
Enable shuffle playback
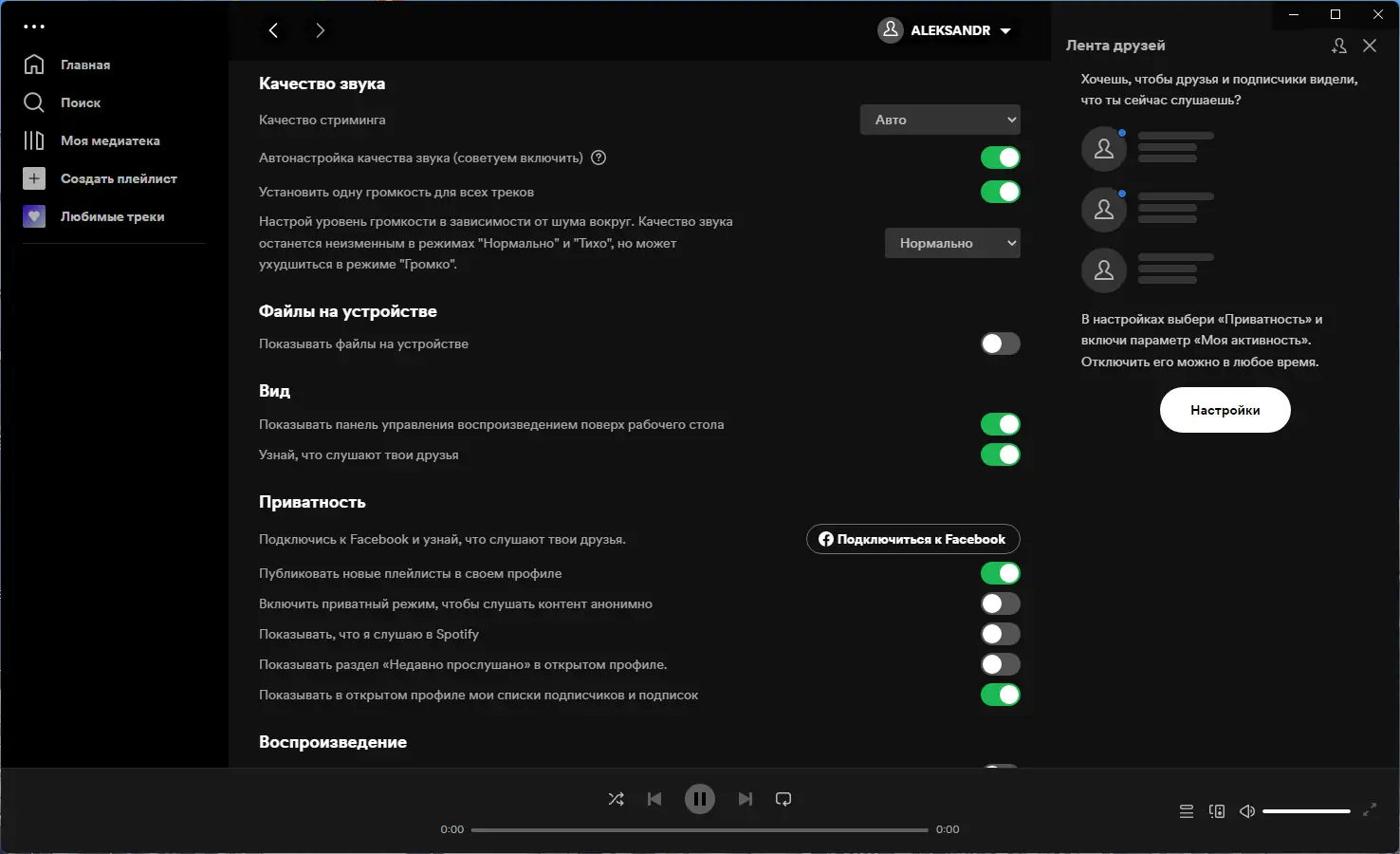(616, 799)
